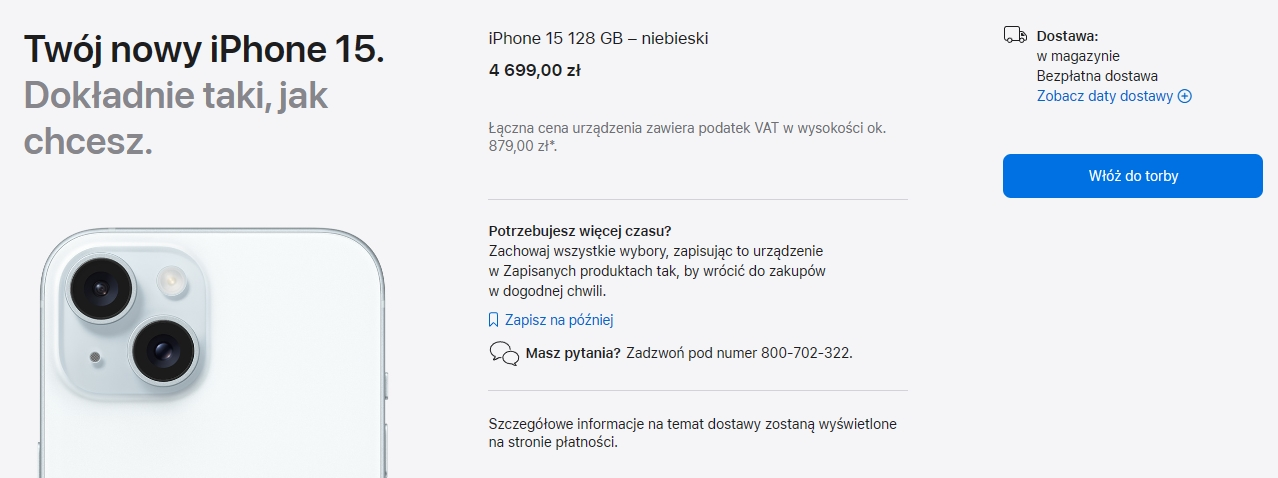The image size is (1278, 478).
Task: Click the delivery truck icon
Action: pos(1015,36)
